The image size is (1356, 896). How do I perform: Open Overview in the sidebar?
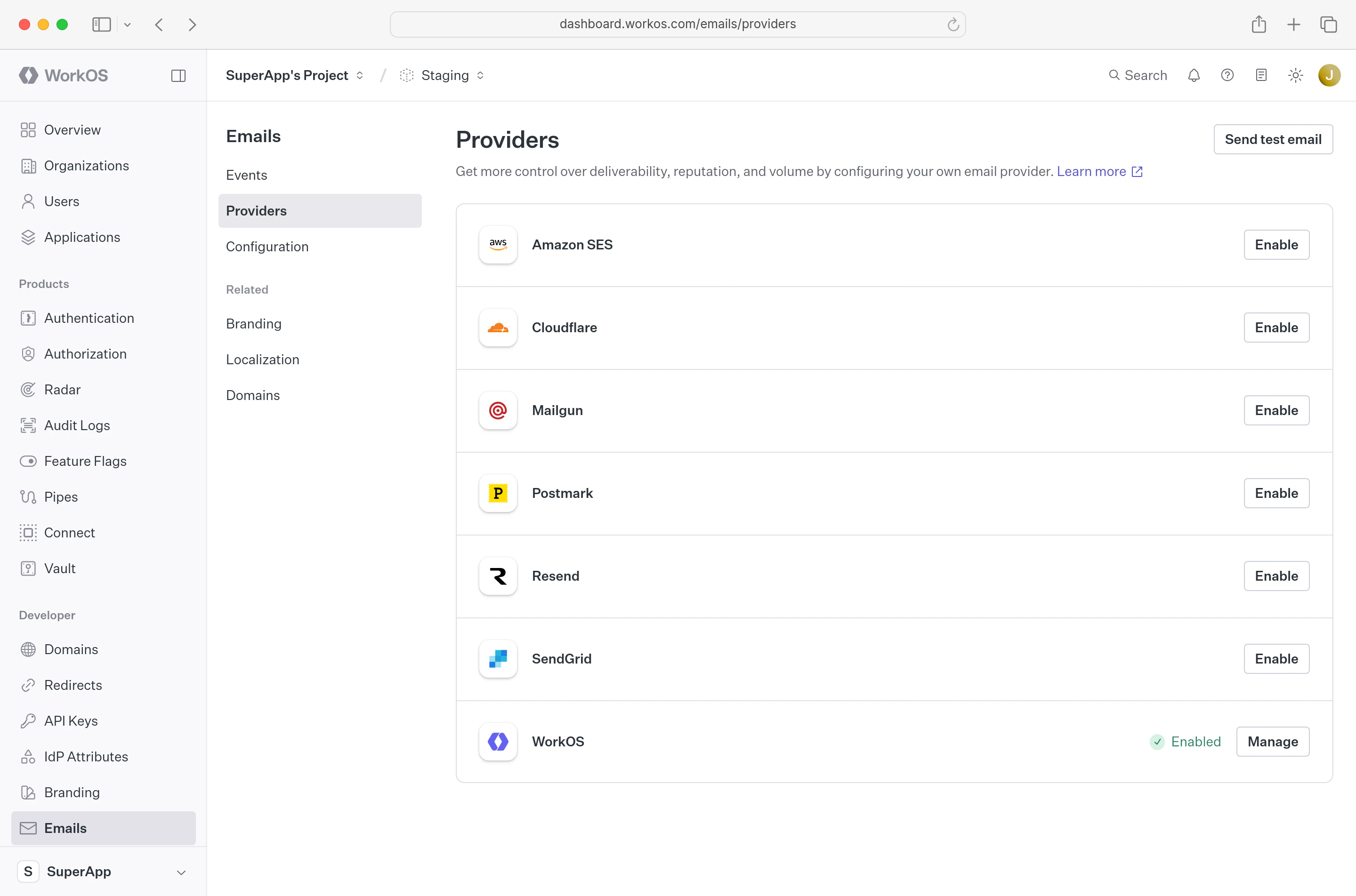coord(103,130)
